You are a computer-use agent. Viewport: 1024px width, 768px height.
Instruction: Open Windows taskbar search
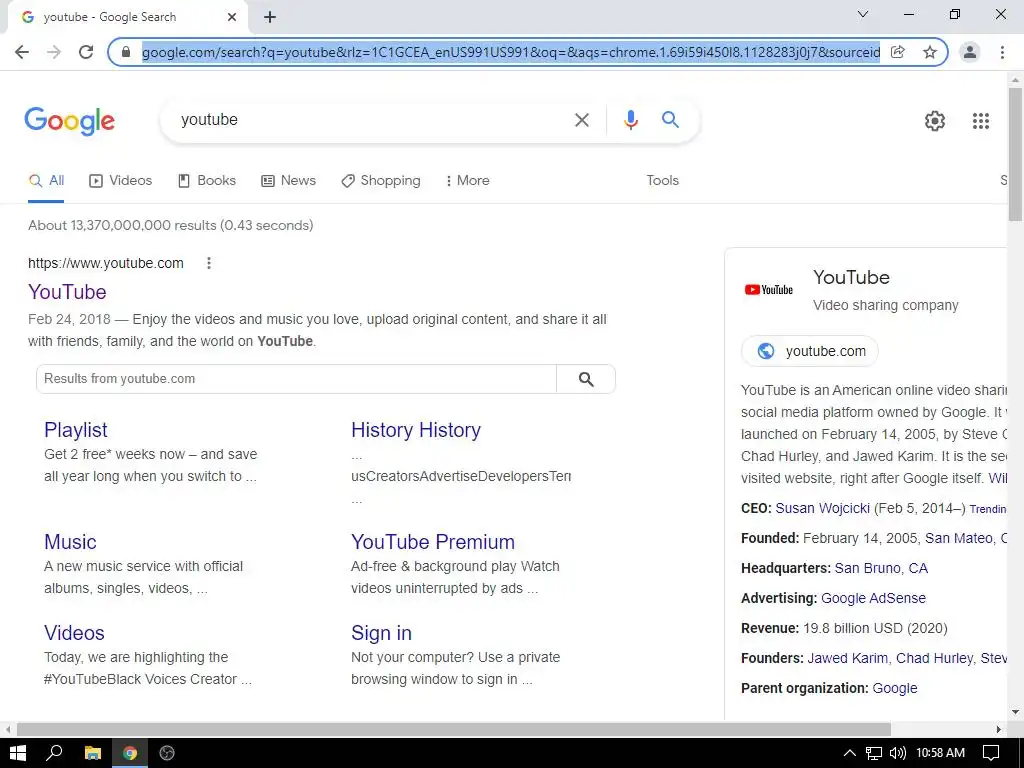pyautogui.click(x=54, y=753)
